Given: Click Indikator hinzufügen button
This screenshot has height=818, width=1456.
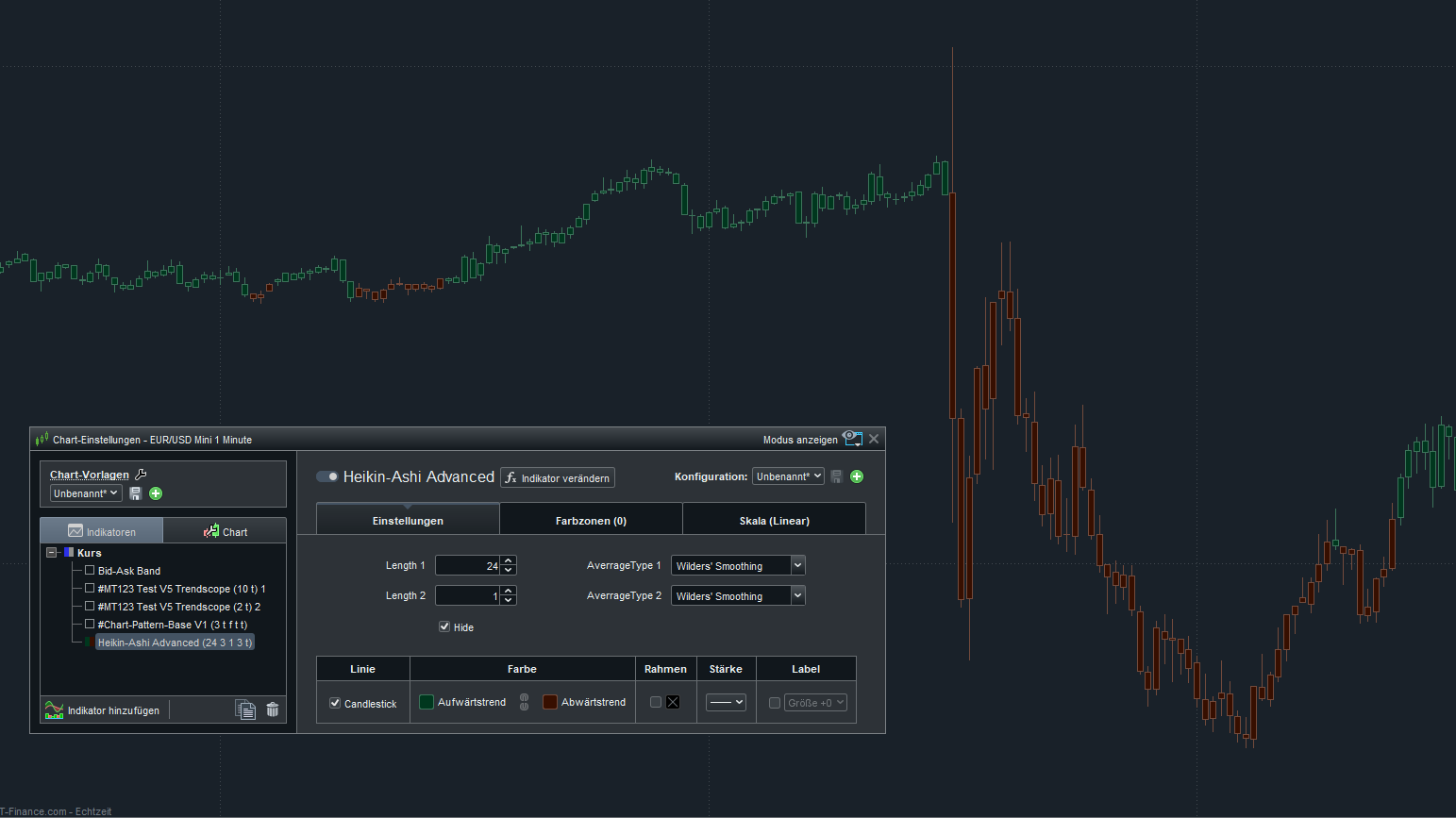Looking at the screenshot, I should (x=103, y=710).
